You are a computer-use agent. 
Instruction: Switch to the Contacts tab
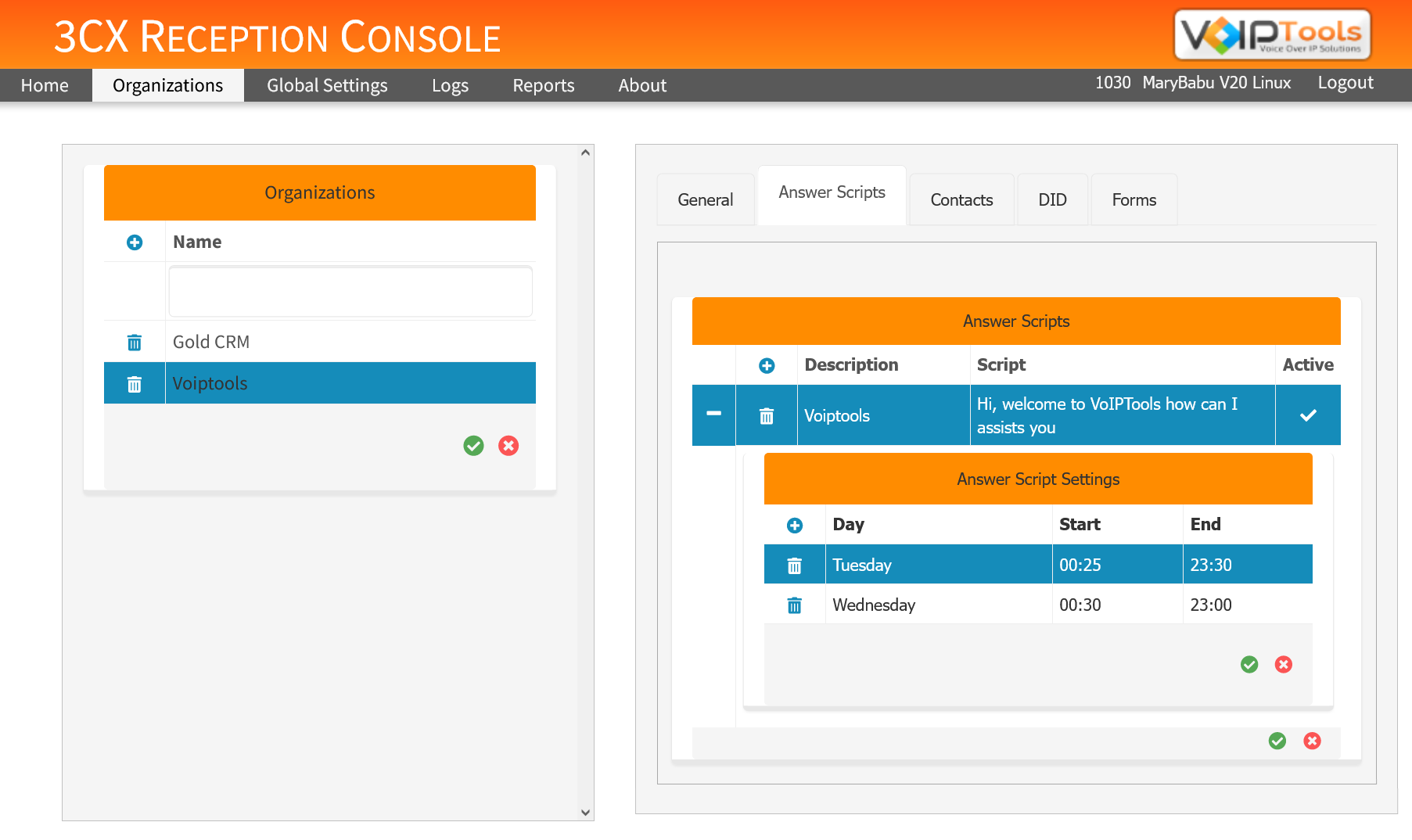click(x=961, y=199)
